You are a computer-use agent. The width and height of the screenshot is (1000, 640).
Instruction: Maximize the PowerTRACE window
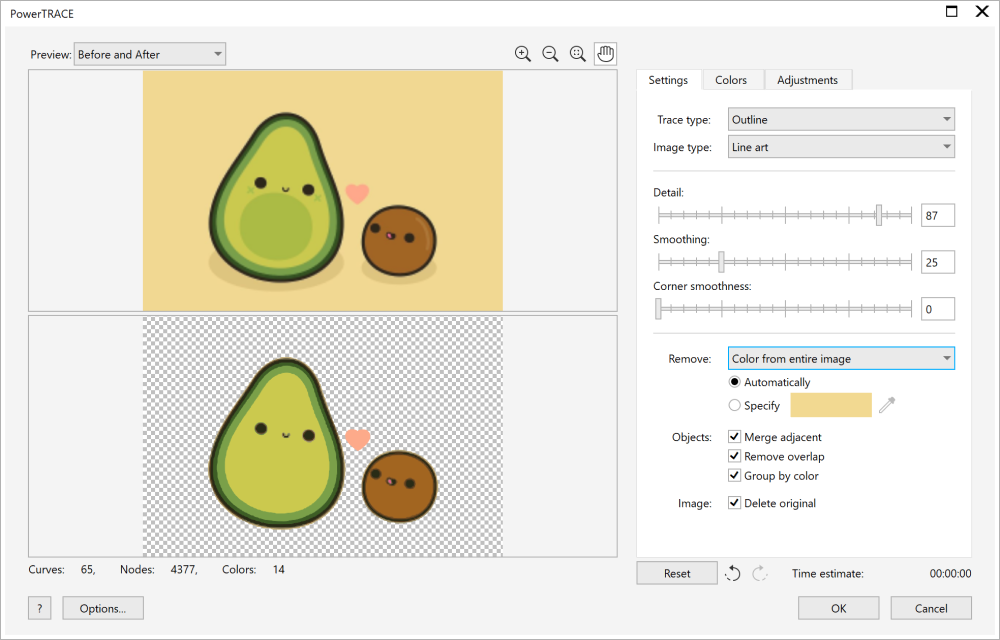click(952, 11)
